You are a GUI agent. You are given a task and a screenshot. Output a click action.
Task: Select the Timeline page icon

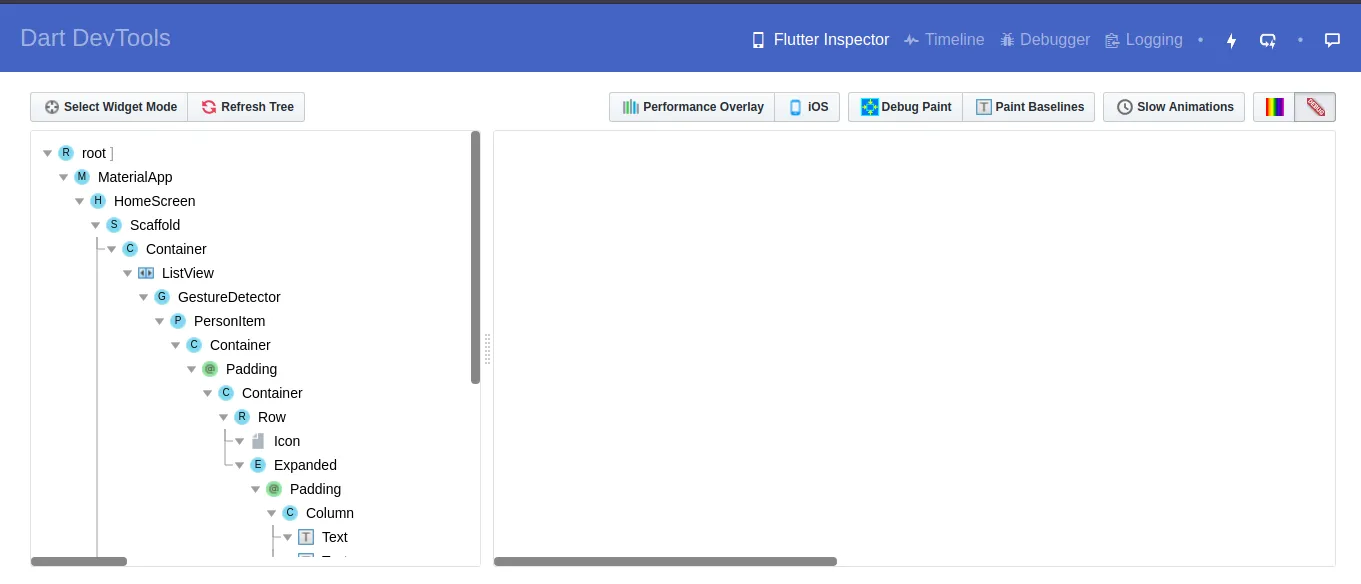[x=911, y=39]
